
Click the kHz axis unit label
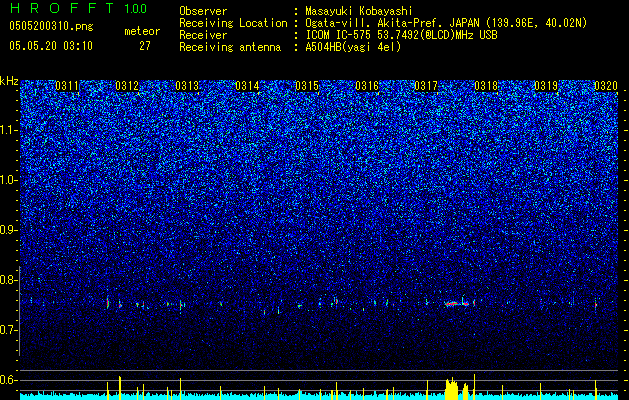click(x=9, y=81)
